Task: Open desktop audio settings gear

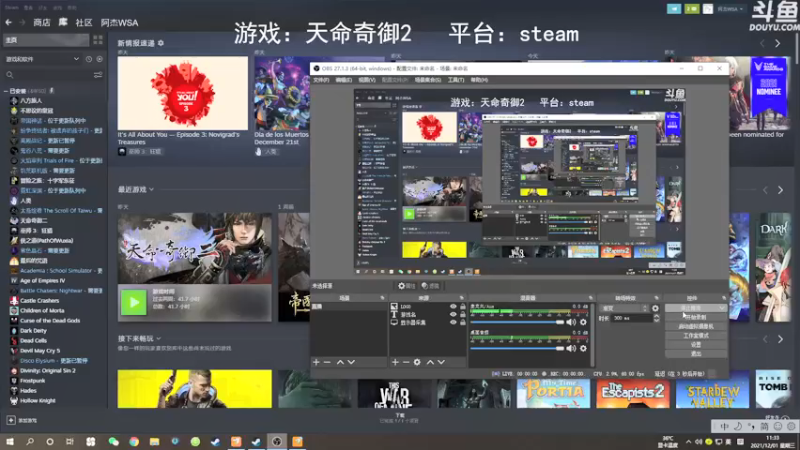Action: coord(583,348)
